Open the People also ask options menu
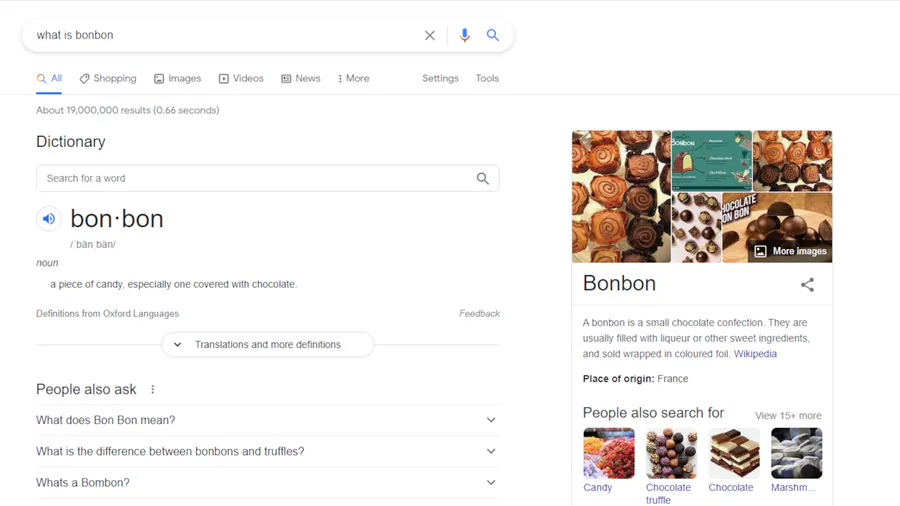 [153, 390]
